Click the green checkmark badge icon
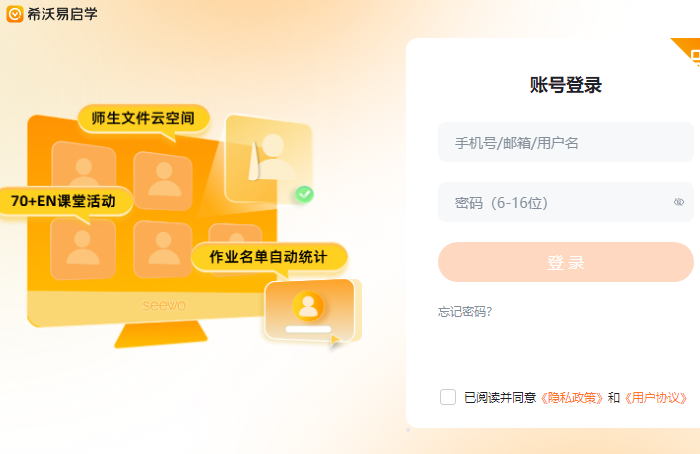 coord(304,195)
